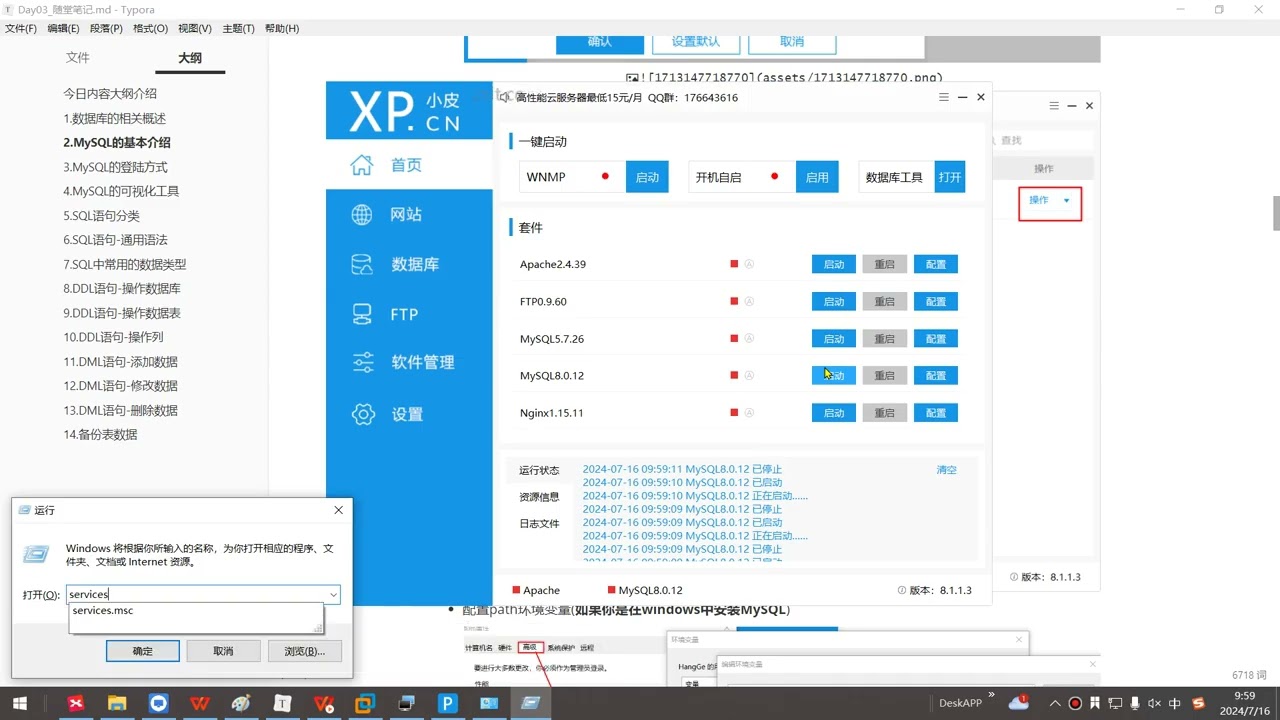1280x720 pixels.
Task: Click 配置 for MySQL8.0.12
Action: click(936, 375)
